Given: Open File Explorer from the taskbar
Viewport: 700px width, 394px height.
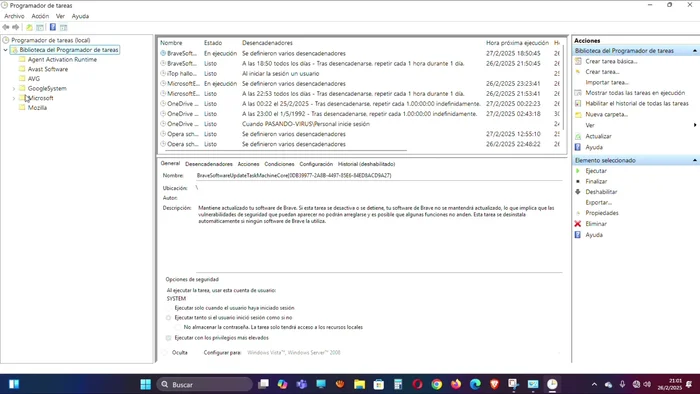Looking at the screenshot, I should point(359,384).
